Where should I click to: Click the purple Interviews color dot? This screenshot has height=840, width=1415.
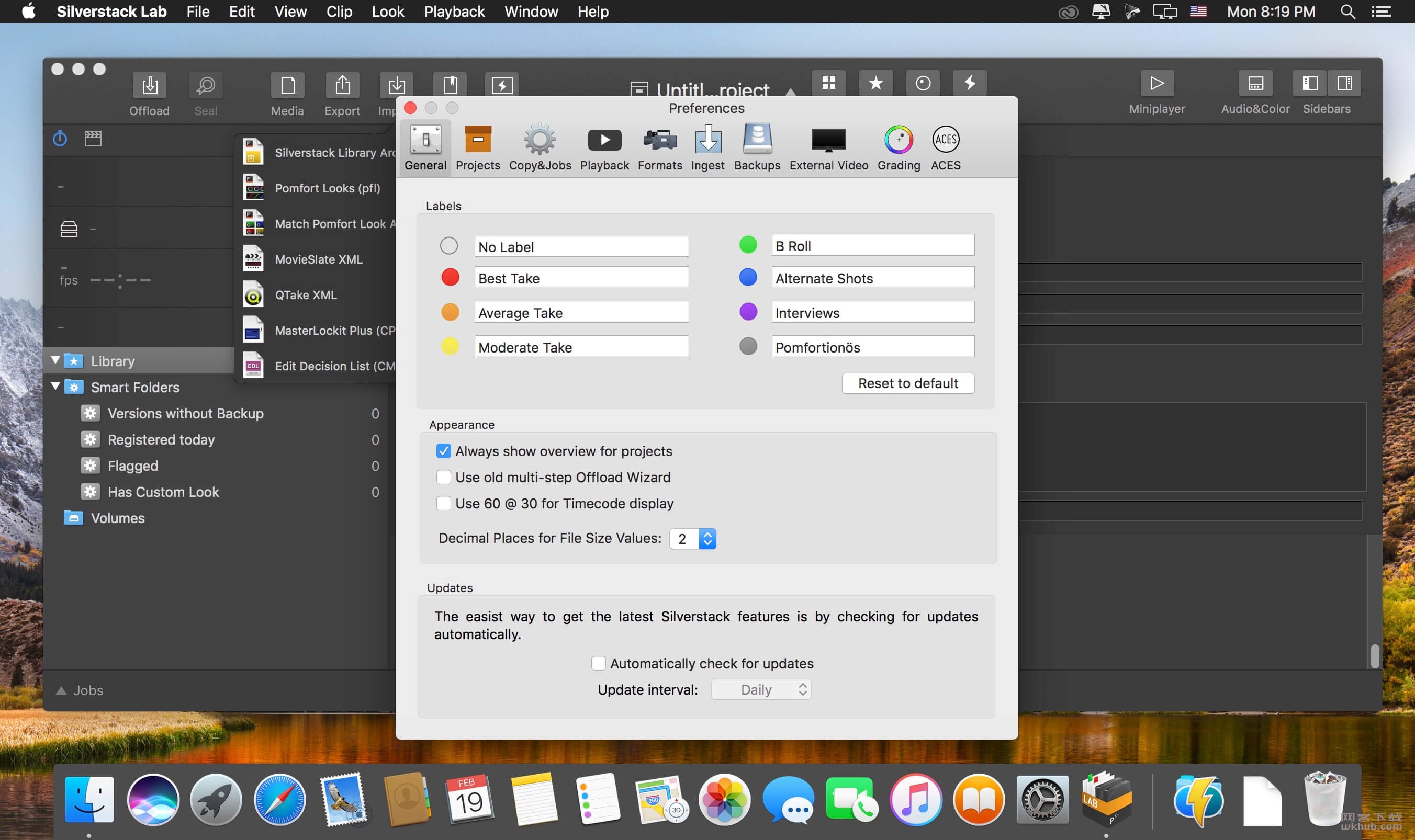[x=748, y=311]
